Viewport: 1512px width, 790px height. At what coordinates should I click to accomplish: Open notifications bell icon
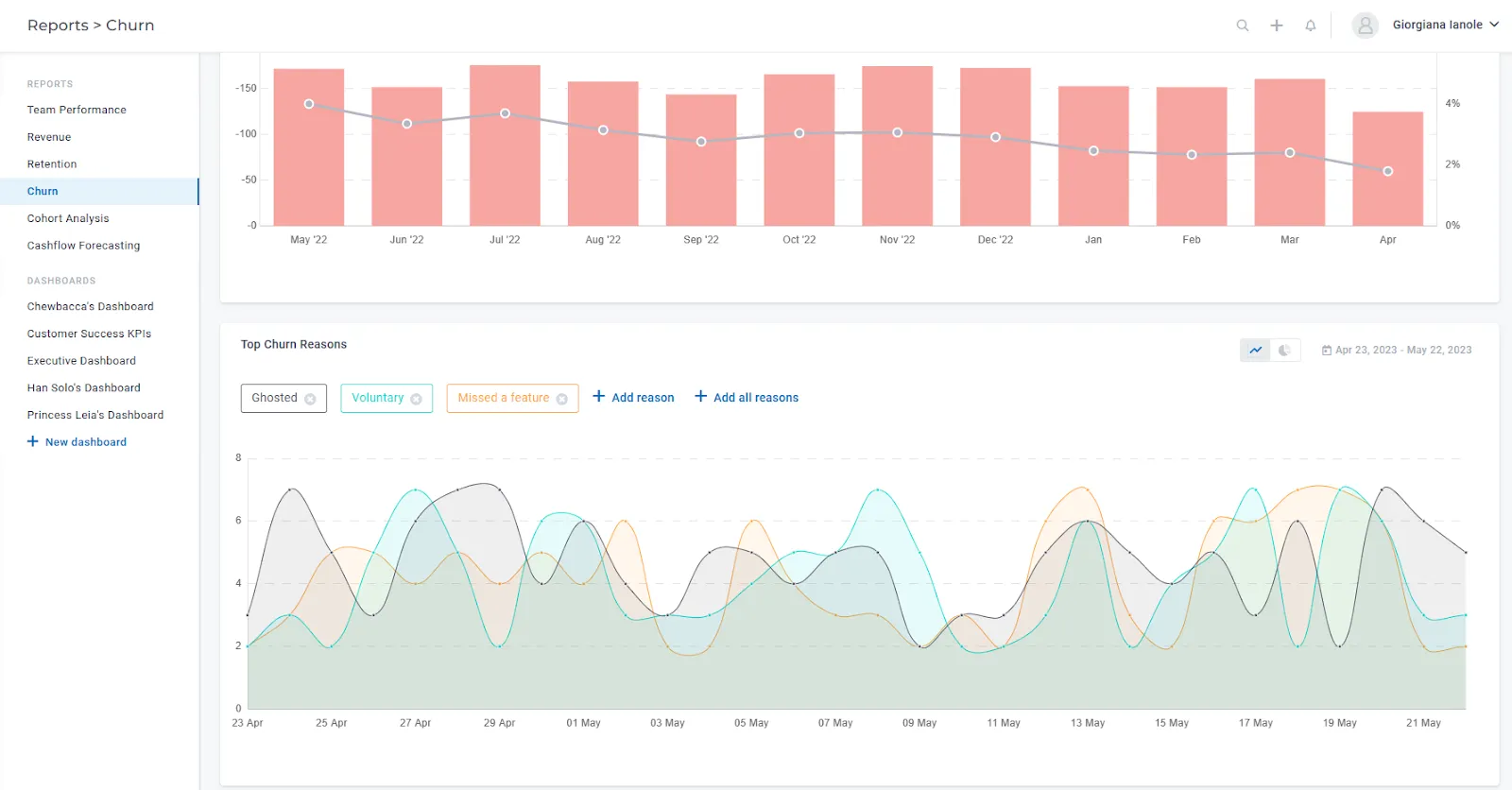click(1311, 26)
